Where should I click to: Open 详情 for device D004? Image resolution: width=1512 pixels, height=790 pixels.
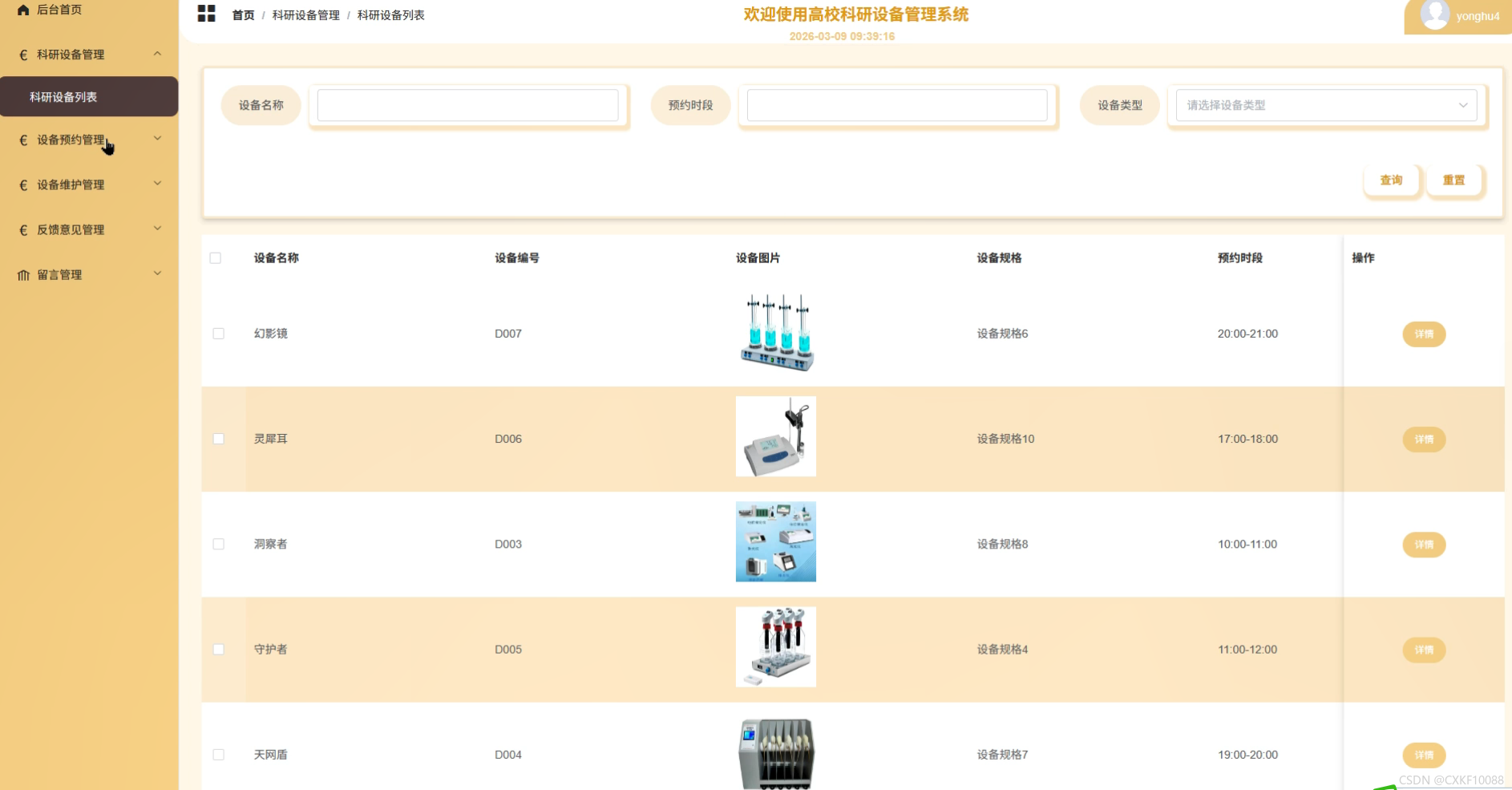point(1424,755)
